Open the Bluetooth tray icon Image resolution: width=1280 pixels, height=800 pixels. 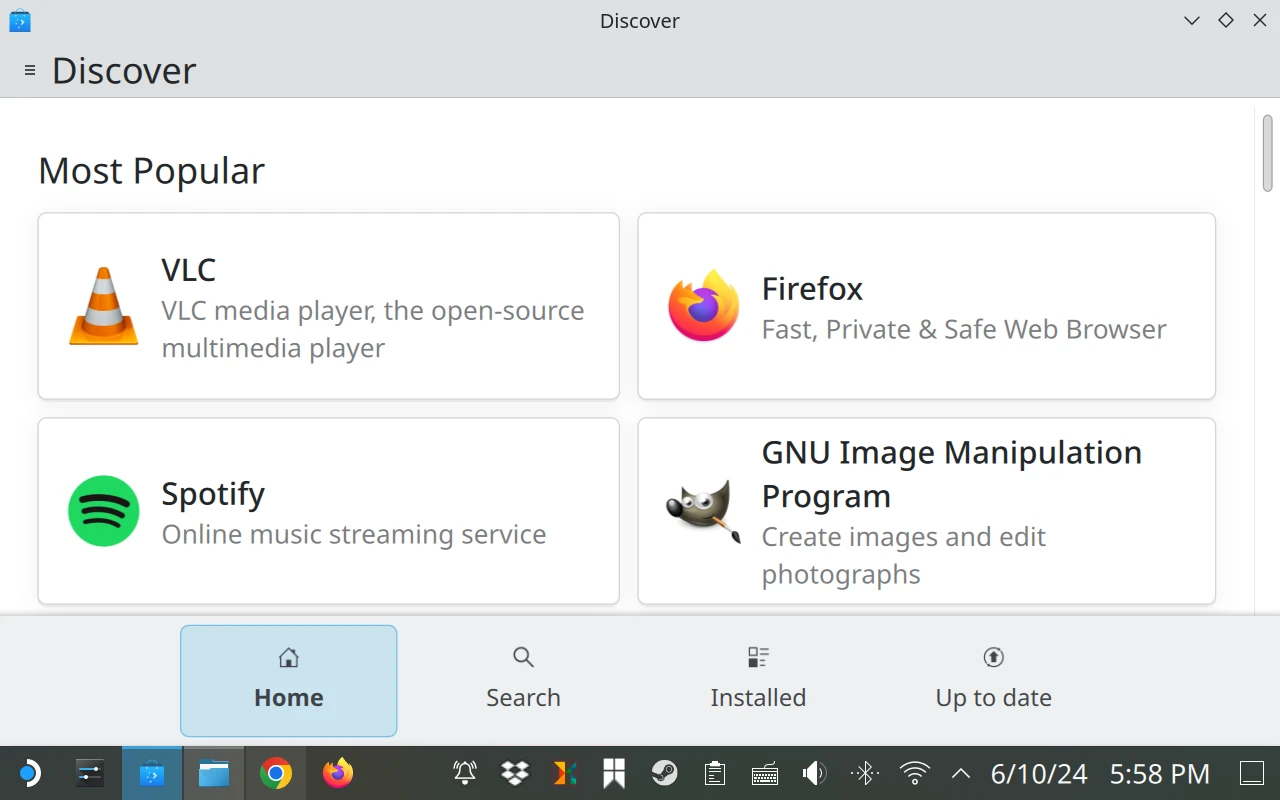click(865, 773)
